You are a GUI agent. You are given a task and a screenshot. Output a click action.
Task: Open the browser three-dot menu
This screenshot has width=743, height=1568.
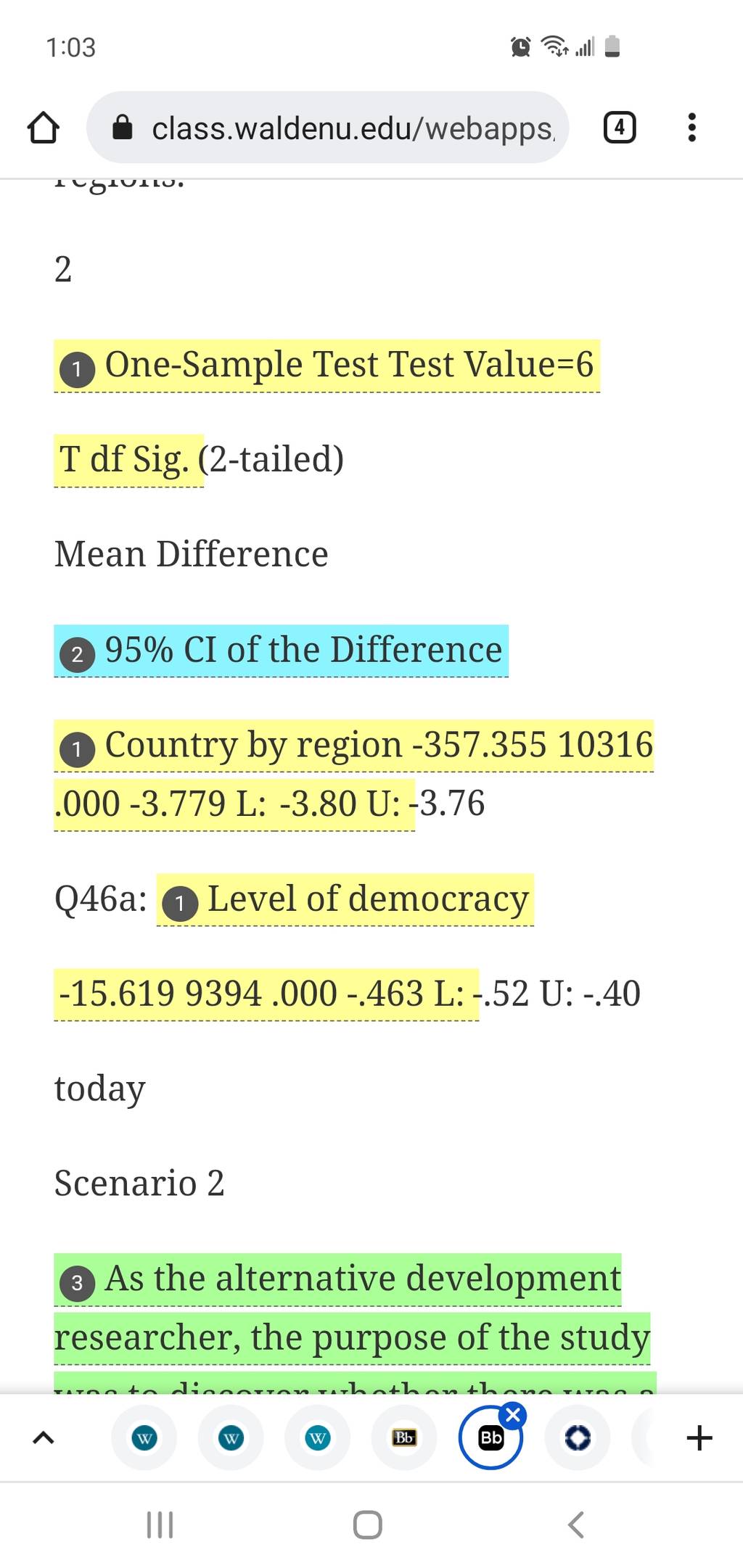pos(692,128)
